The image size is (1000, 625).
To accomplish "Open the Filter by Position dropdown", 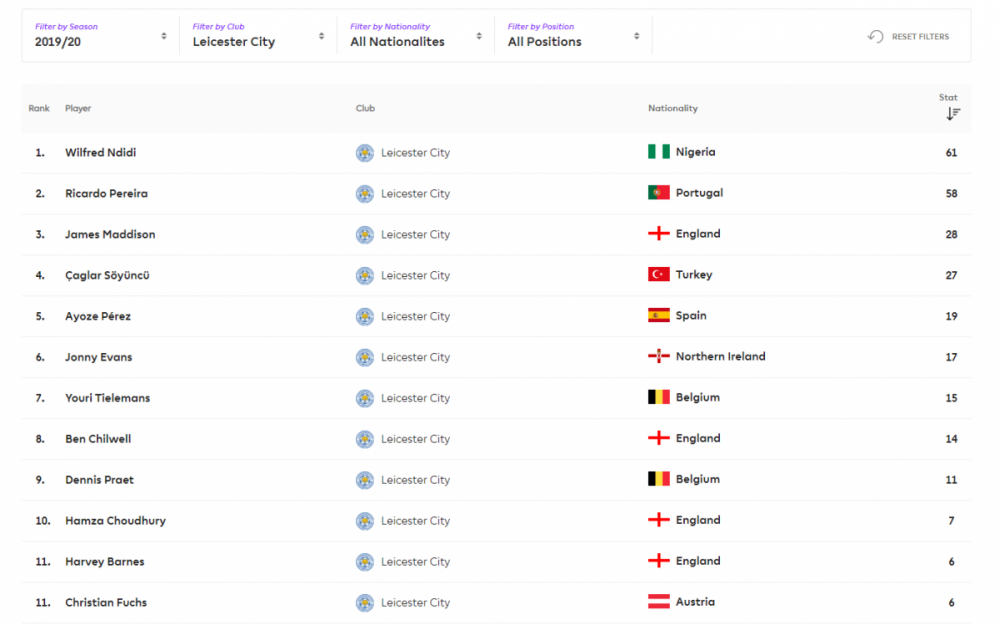I will pyautogui.click(x=573, y=36).
